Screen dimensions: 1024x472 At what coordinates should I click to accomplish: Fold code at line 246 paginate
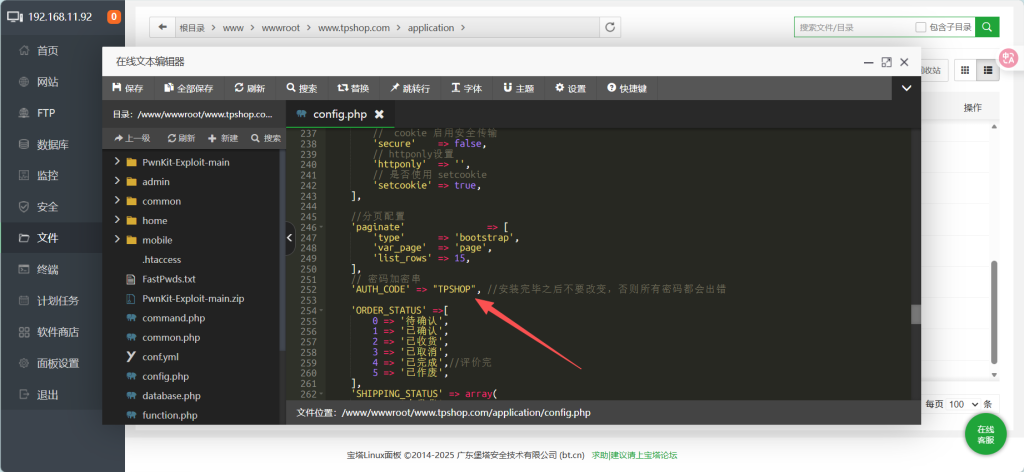pos(322,227)
